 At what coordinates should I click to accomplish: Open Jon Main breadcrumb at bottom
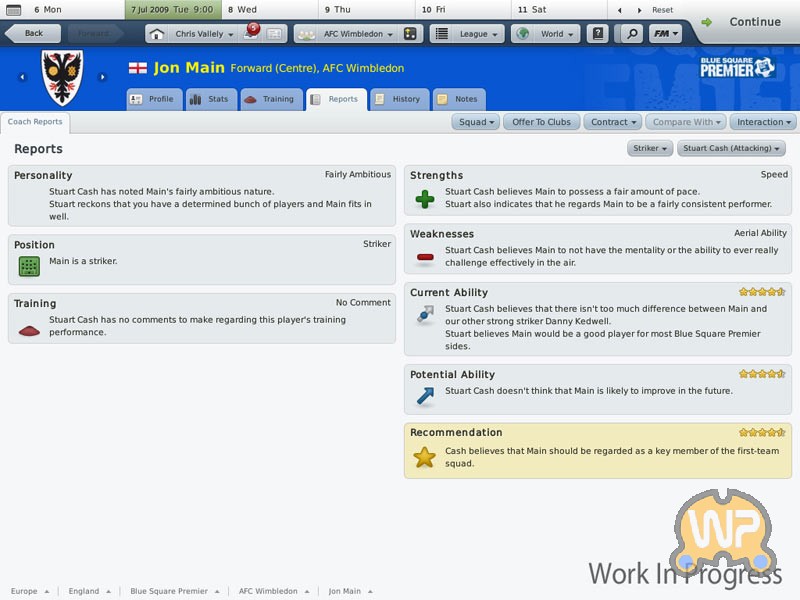coord(351,591)
